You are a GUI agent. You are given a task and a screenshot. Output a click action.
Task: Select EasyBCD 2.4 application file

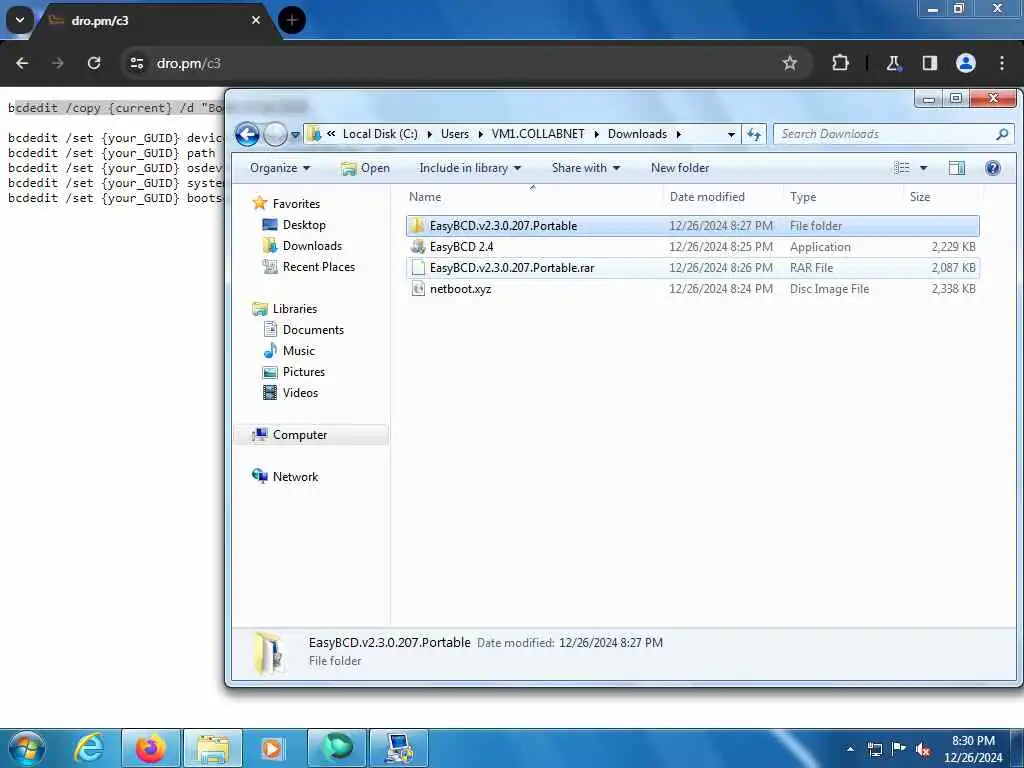click(x=692, y=247)
